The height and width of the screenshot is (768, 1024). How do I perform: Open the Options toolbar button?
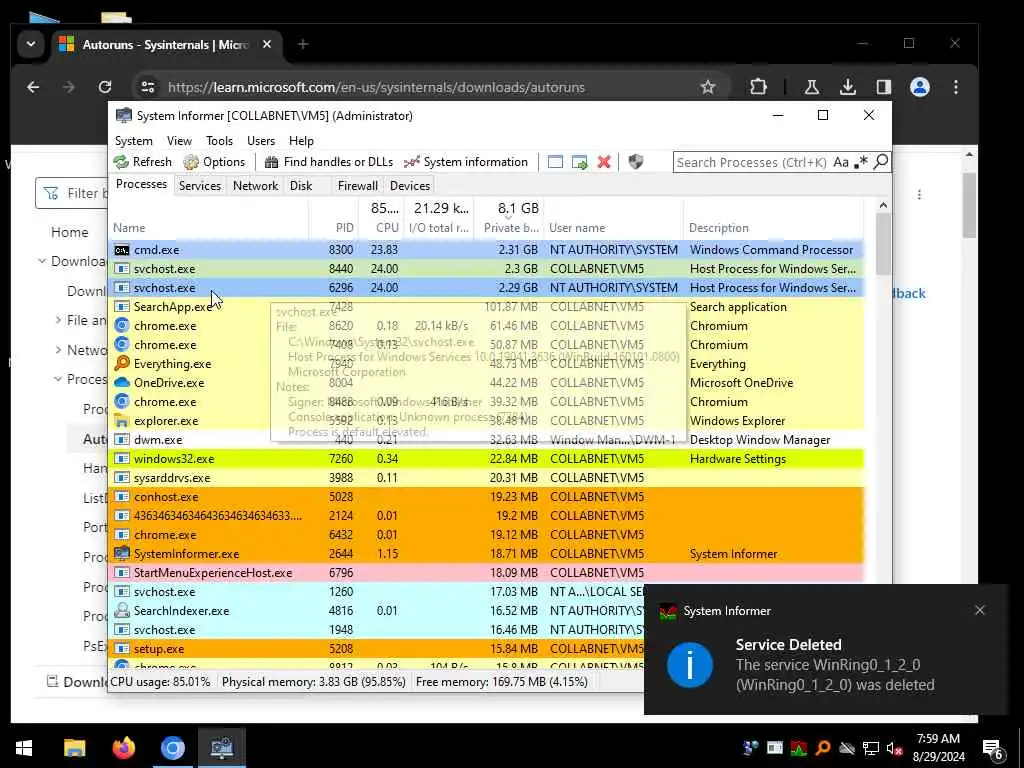(x=214, y=162)
